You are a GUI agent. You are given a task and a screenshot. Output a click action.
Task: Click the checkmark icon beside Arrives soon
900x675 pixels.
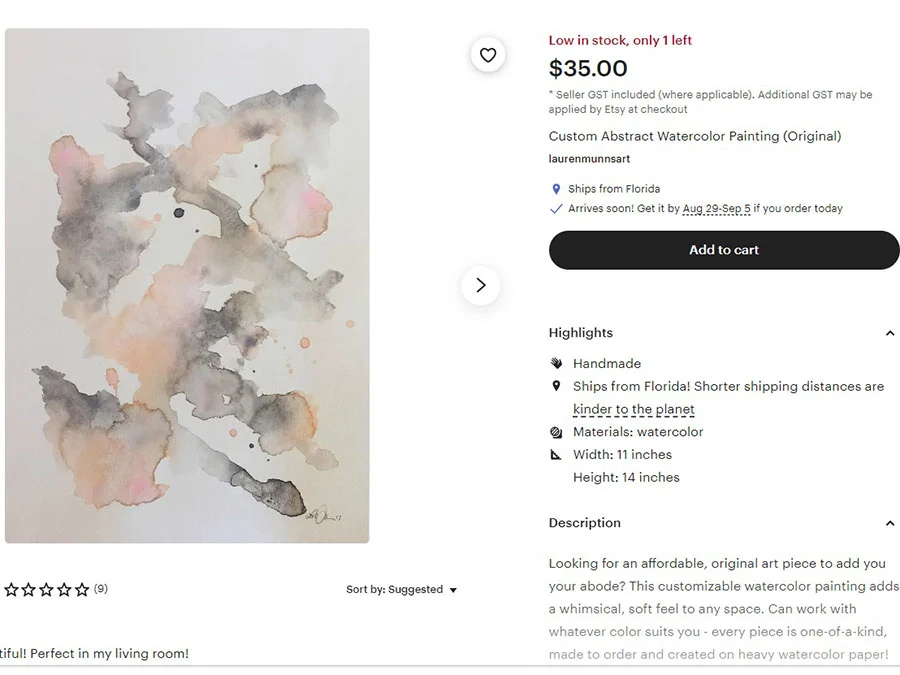tap(556, 209)
